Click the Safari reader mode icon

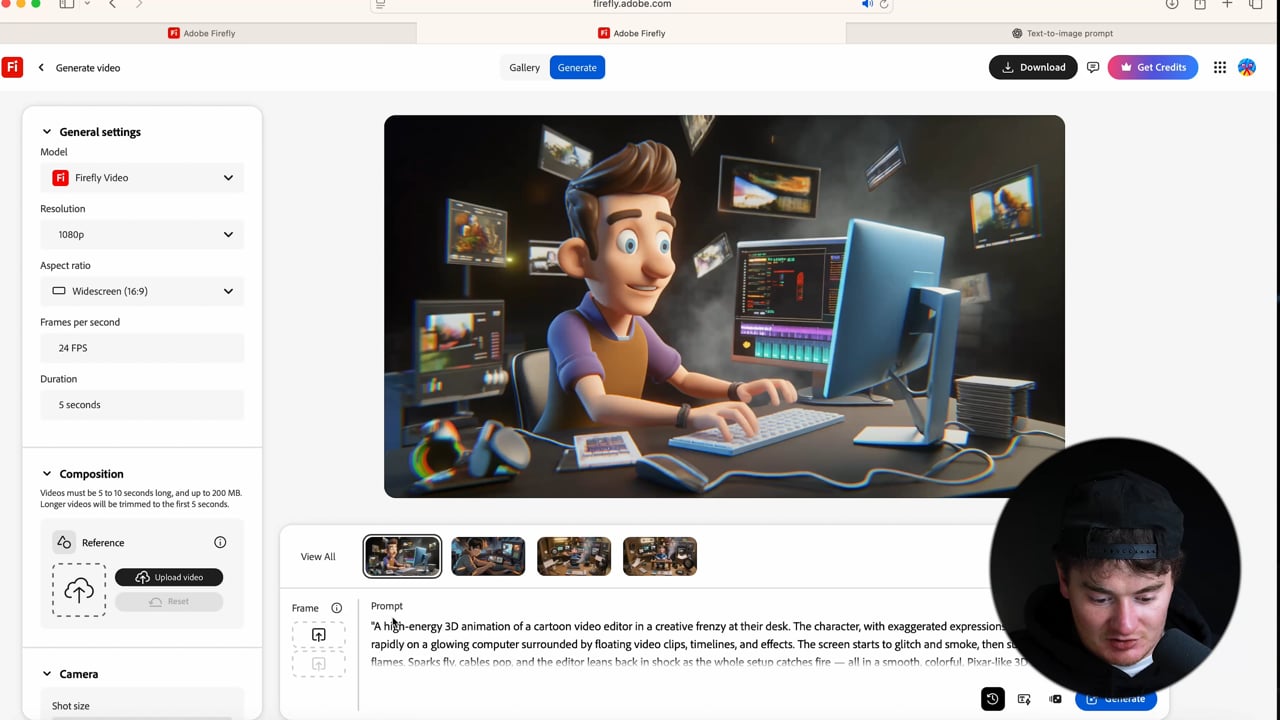(x=380, y=5)
